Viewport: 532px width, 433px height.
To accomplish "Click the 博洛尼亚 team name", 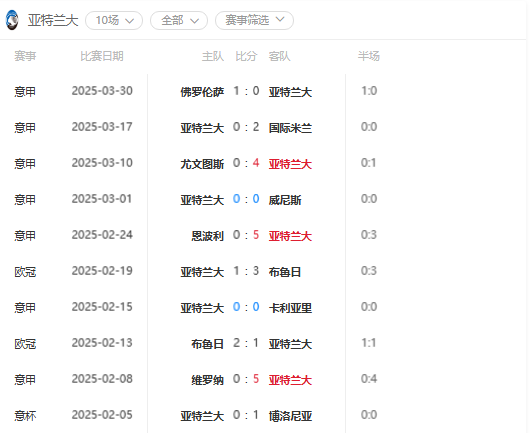I will tap(290, 416).
